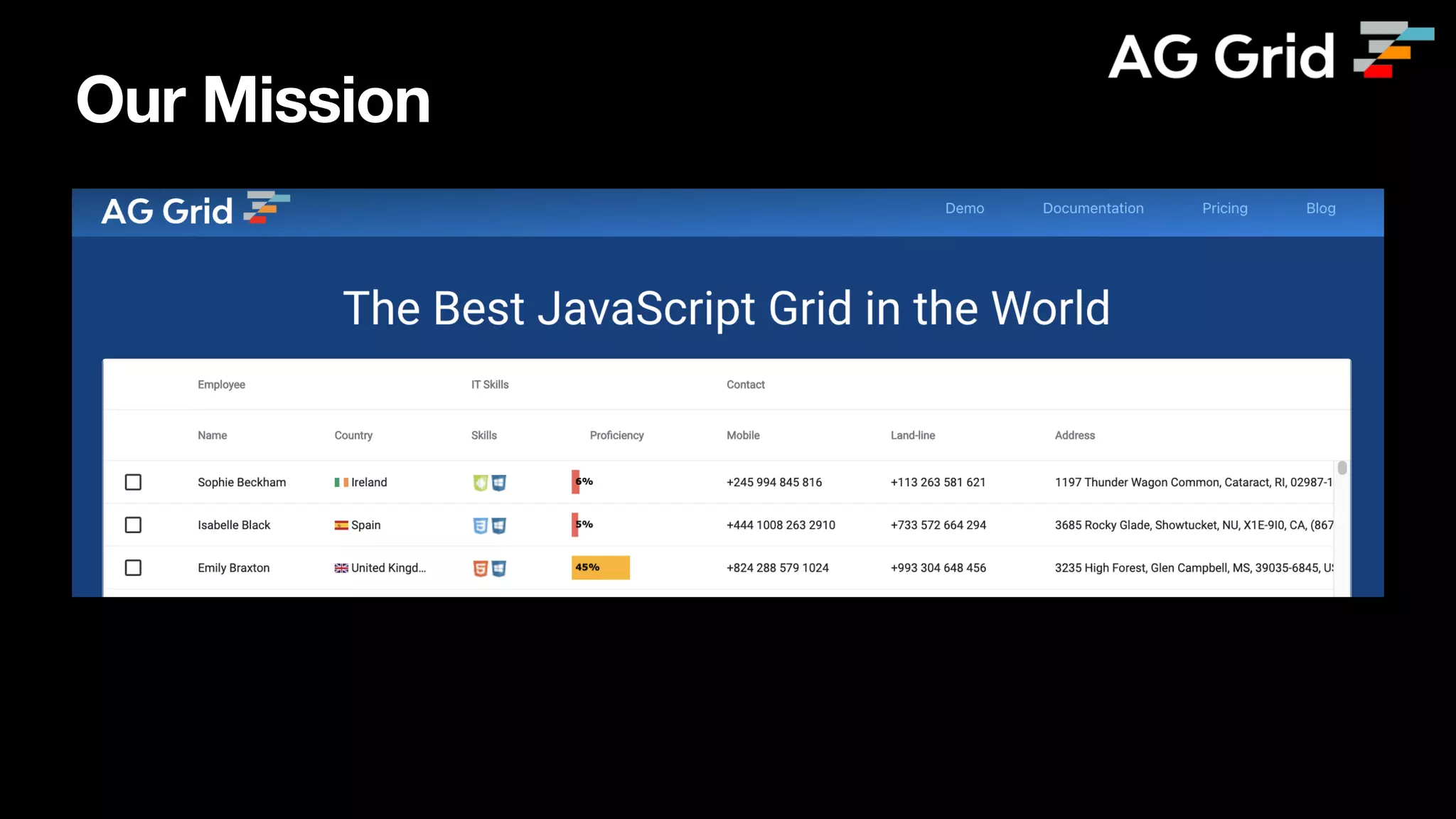Select the Sophie Beckham name cell
The width and height of the screenshot is (1456, 819).
(x=242, y=482)
